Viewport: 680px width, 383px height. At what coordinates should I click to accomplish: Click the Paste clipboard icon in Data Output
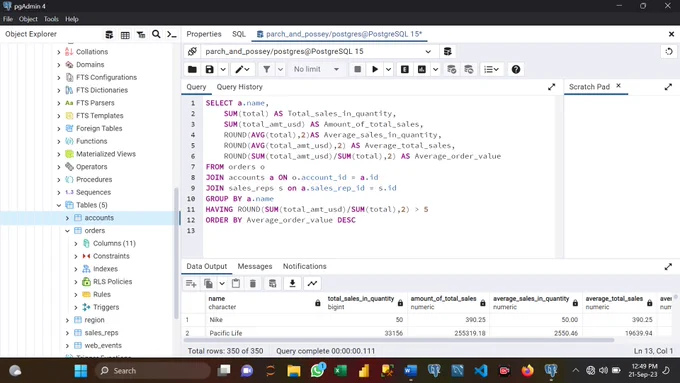click(236, 284)
